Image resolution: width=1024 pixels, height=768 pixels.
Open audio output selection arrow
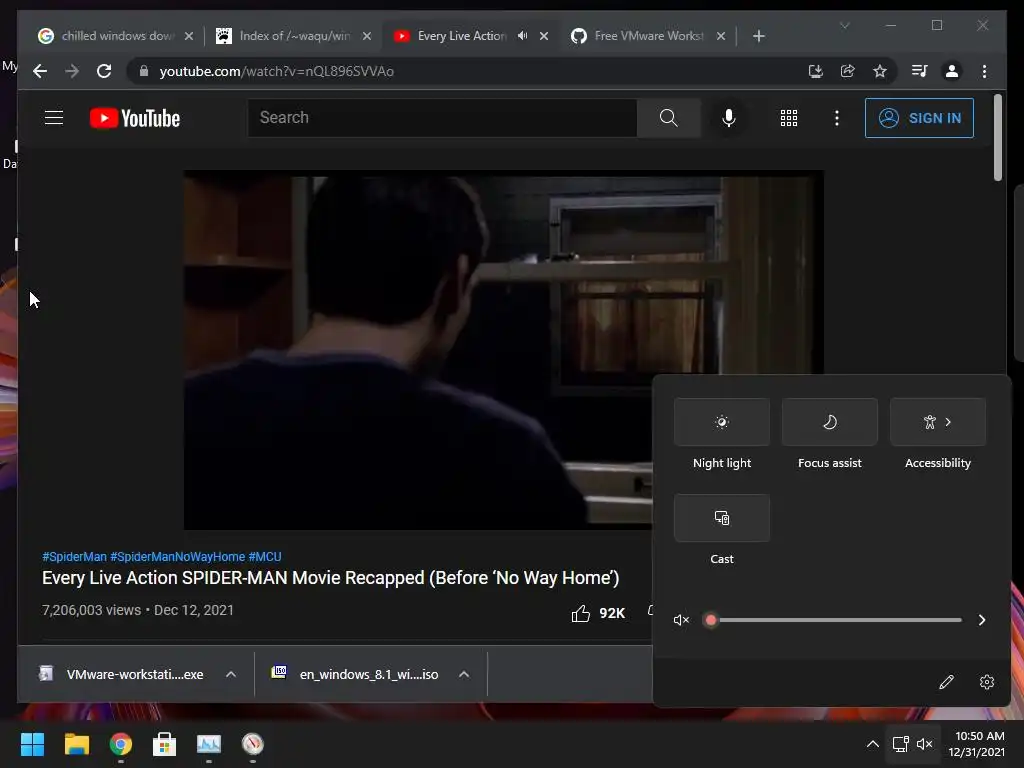tap(982, 620)
